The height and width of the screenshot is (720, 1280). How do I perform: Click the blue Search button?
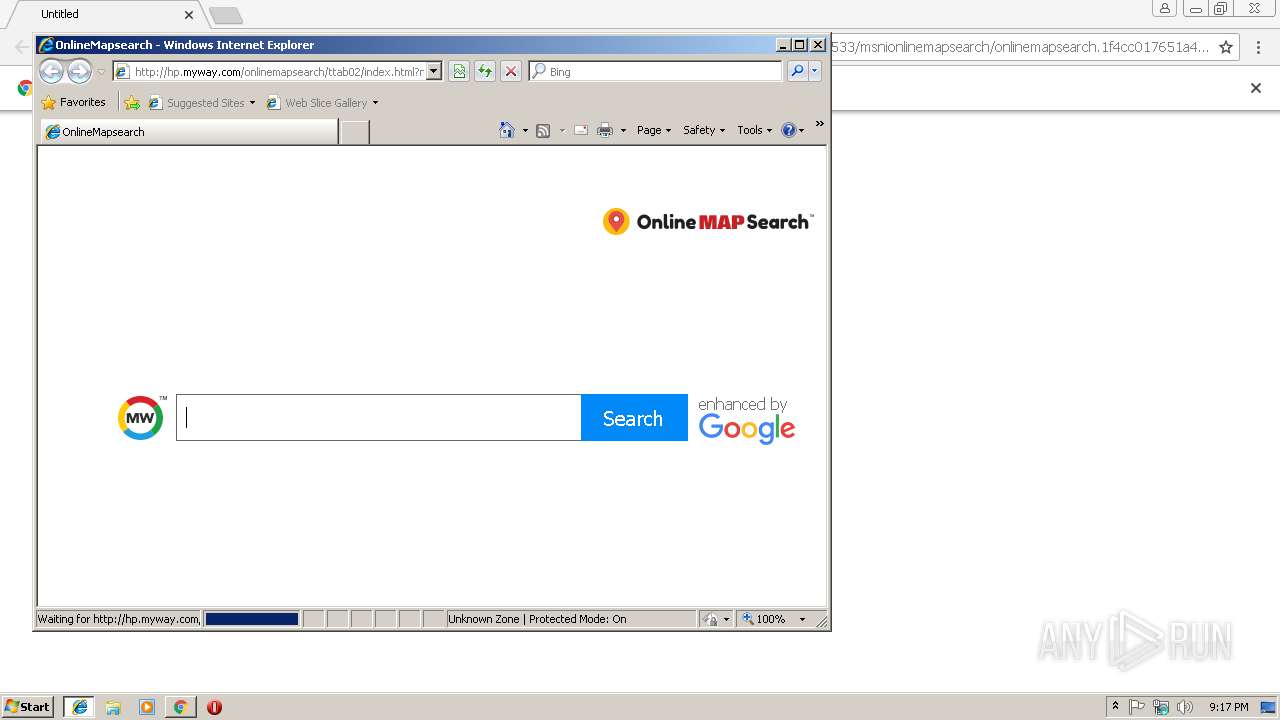tap(634, 418)
